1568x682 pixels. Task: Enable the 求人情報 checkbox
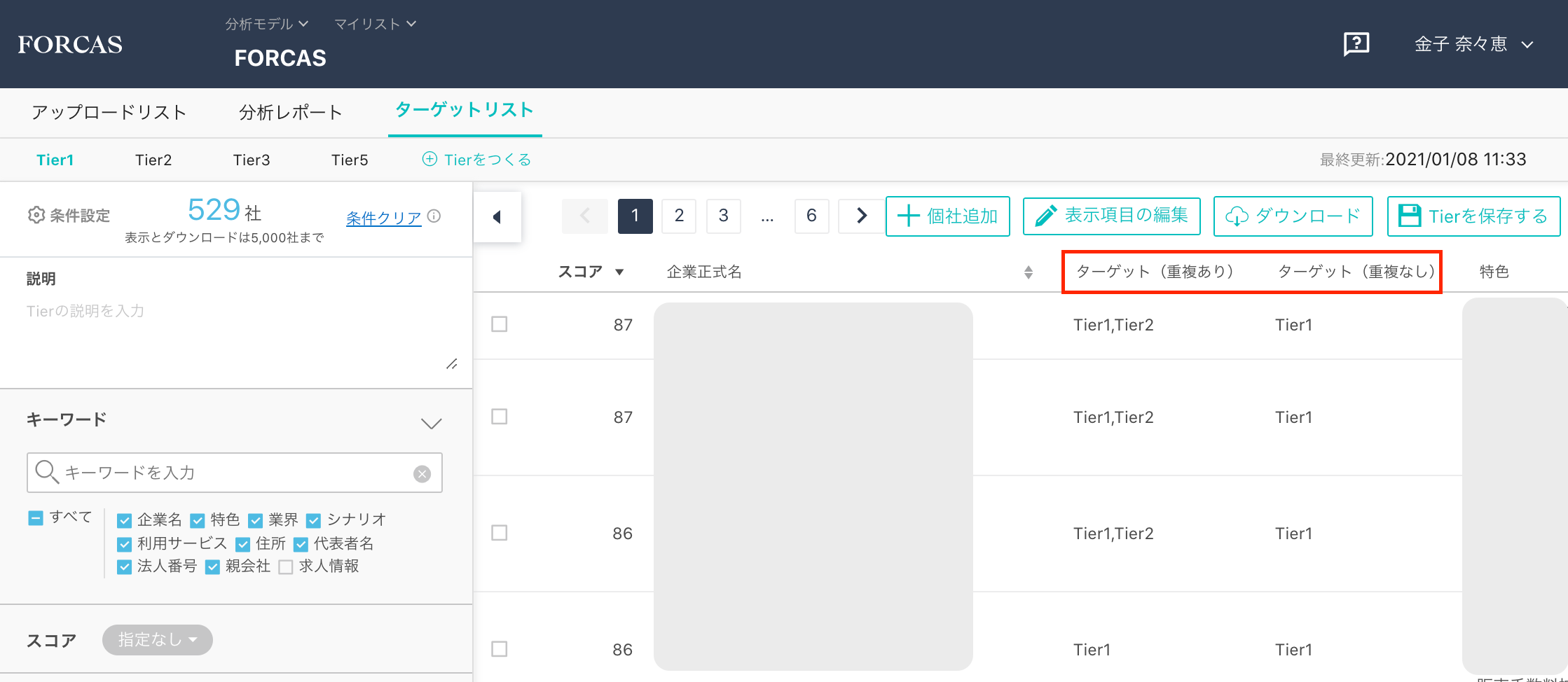click(x=285, y=567)
